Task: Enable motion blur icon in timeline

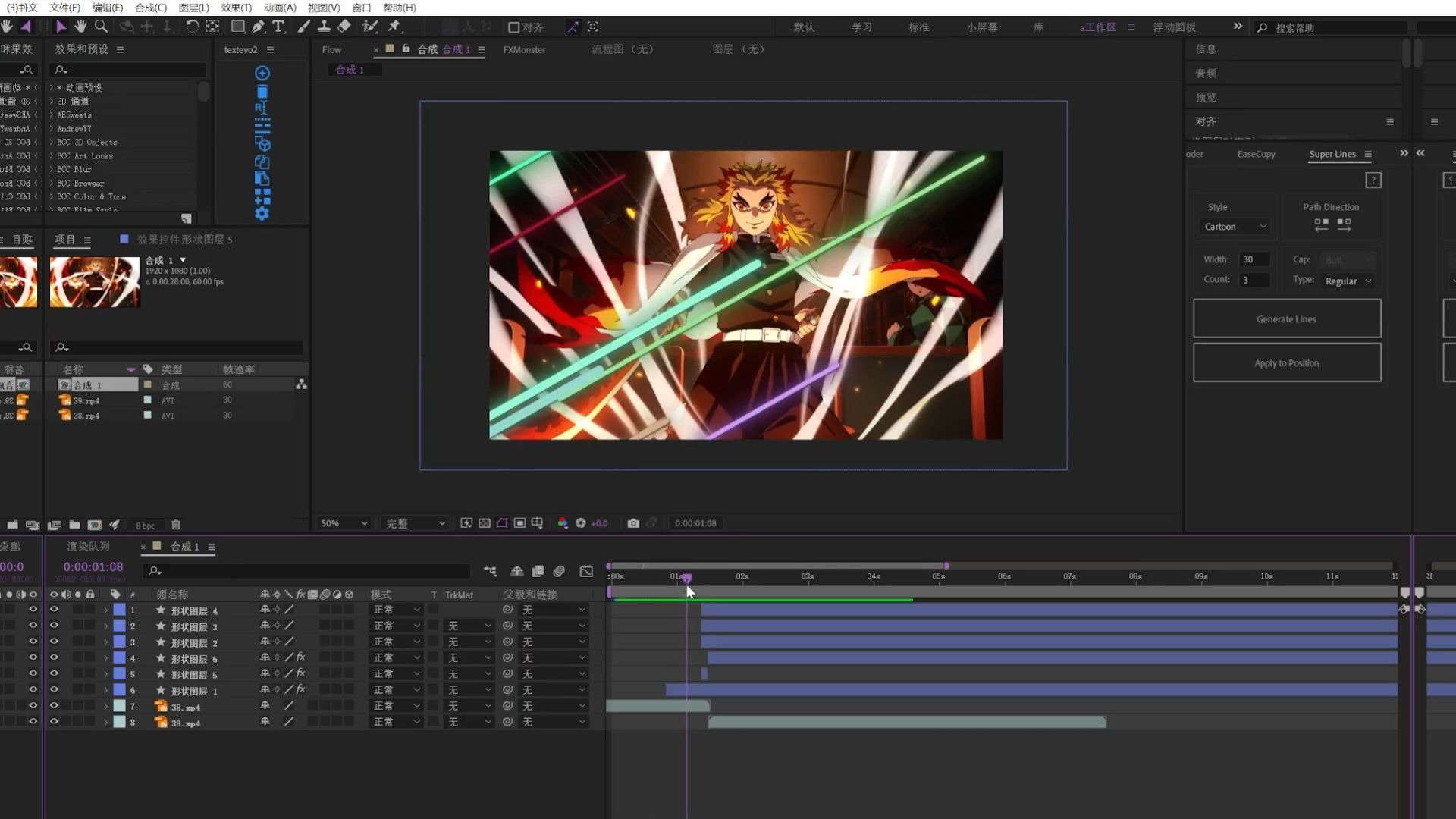Action: click(559, 571)
